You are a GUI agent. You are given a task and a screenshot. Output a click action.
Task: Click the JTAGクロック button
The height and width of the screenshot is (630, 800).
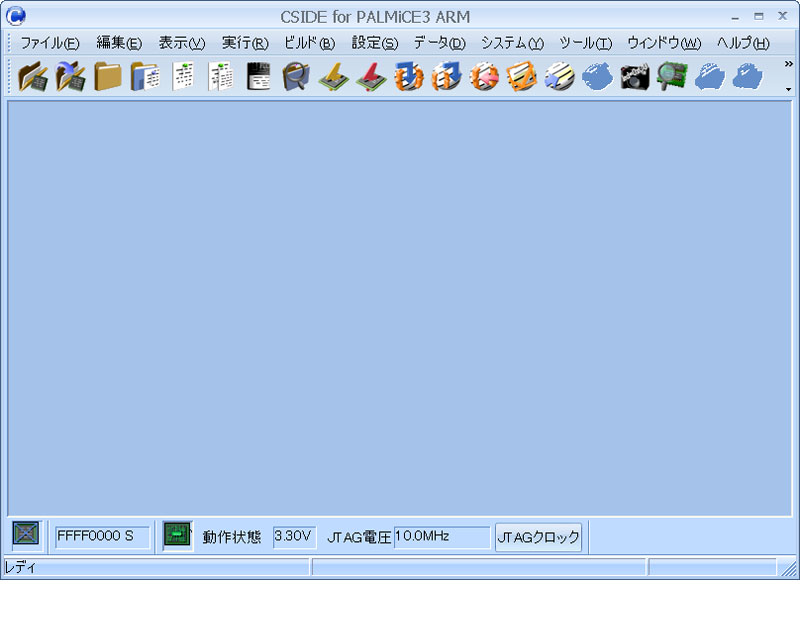click(538, 537)
